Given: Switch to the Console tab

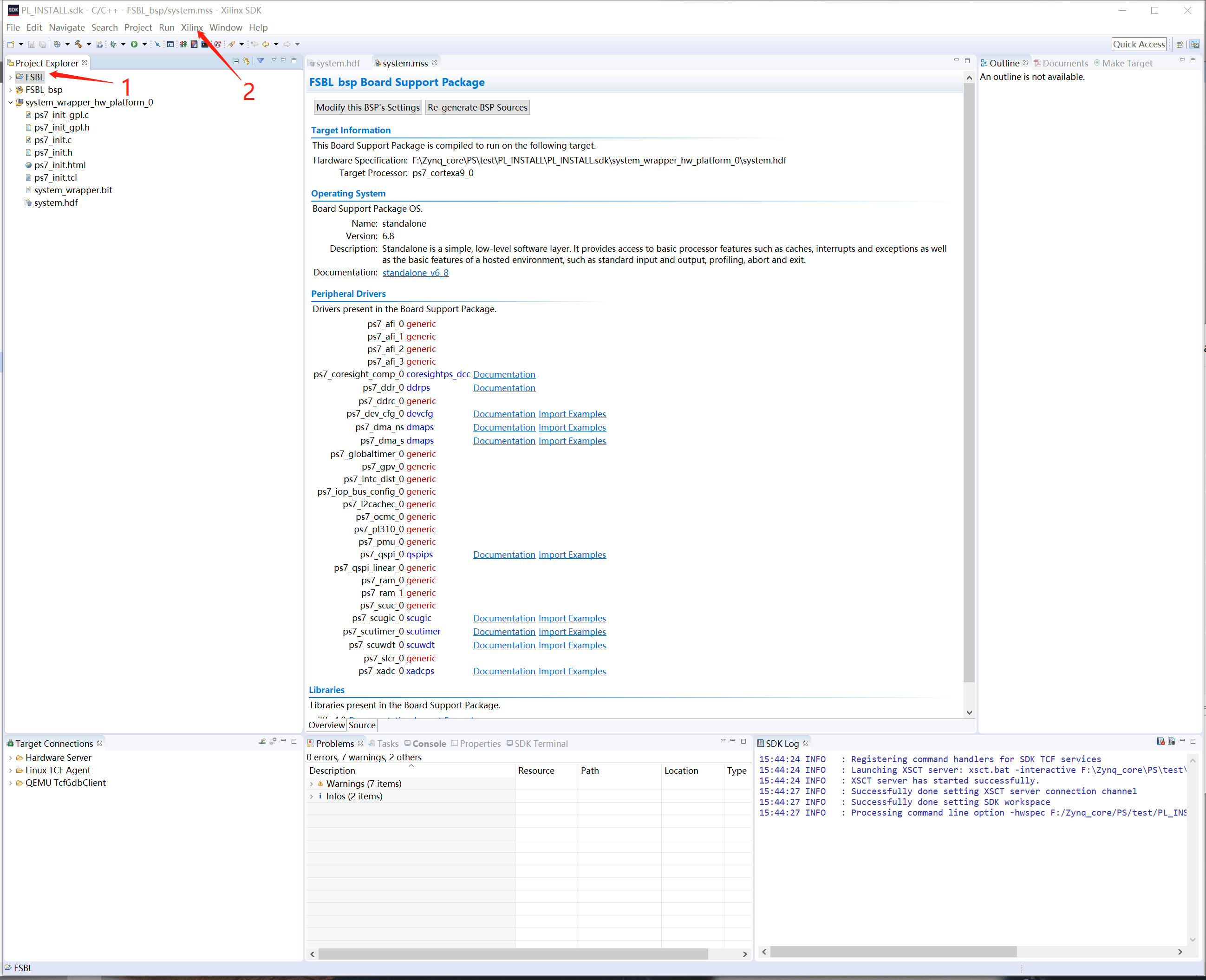Looking at the screenshot, I should tap(428, 744).
